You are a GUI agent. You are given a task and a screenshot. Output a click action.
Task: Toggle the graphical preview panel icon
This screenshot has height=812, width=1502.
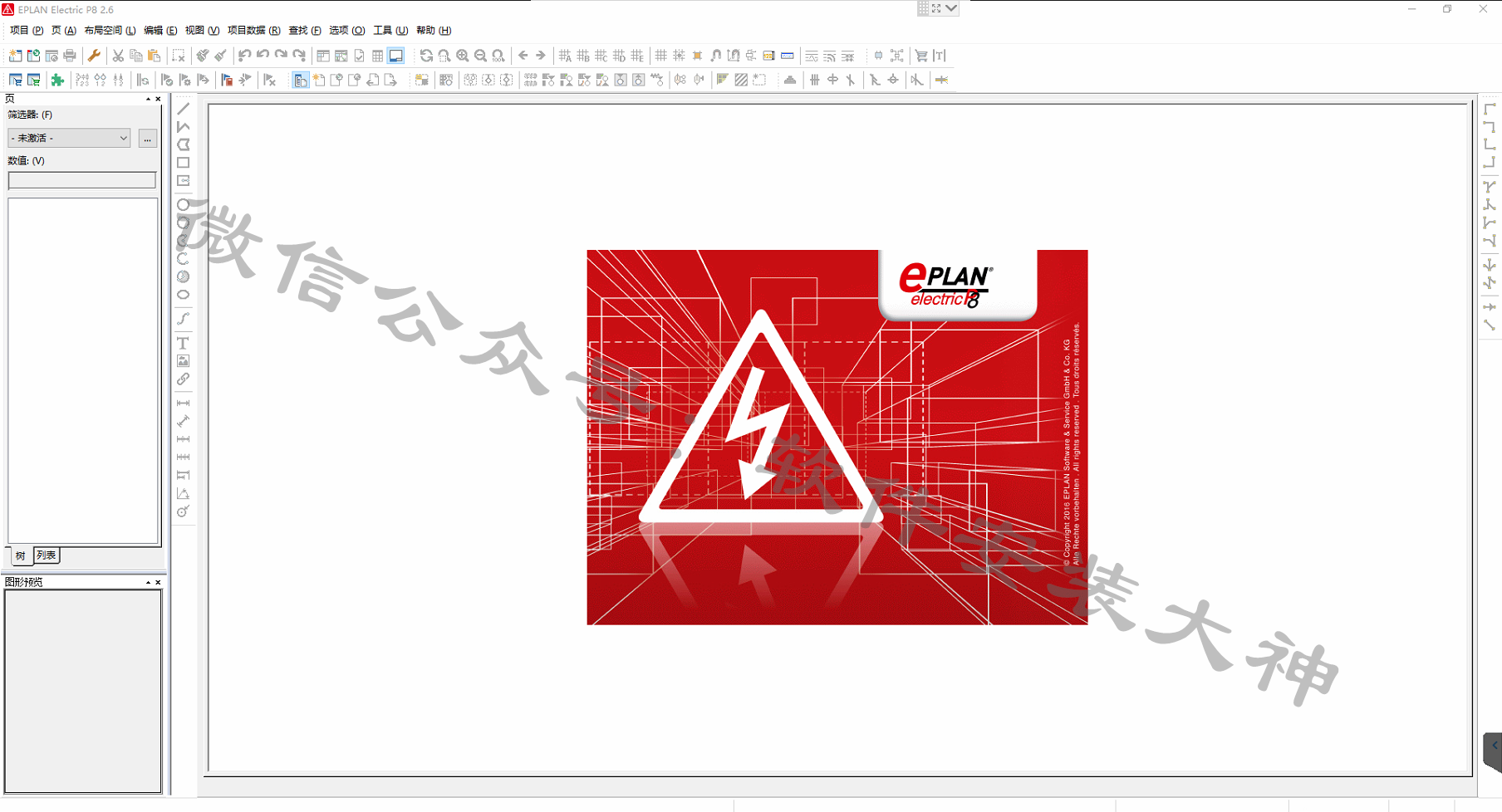click(x=396, y=56)
